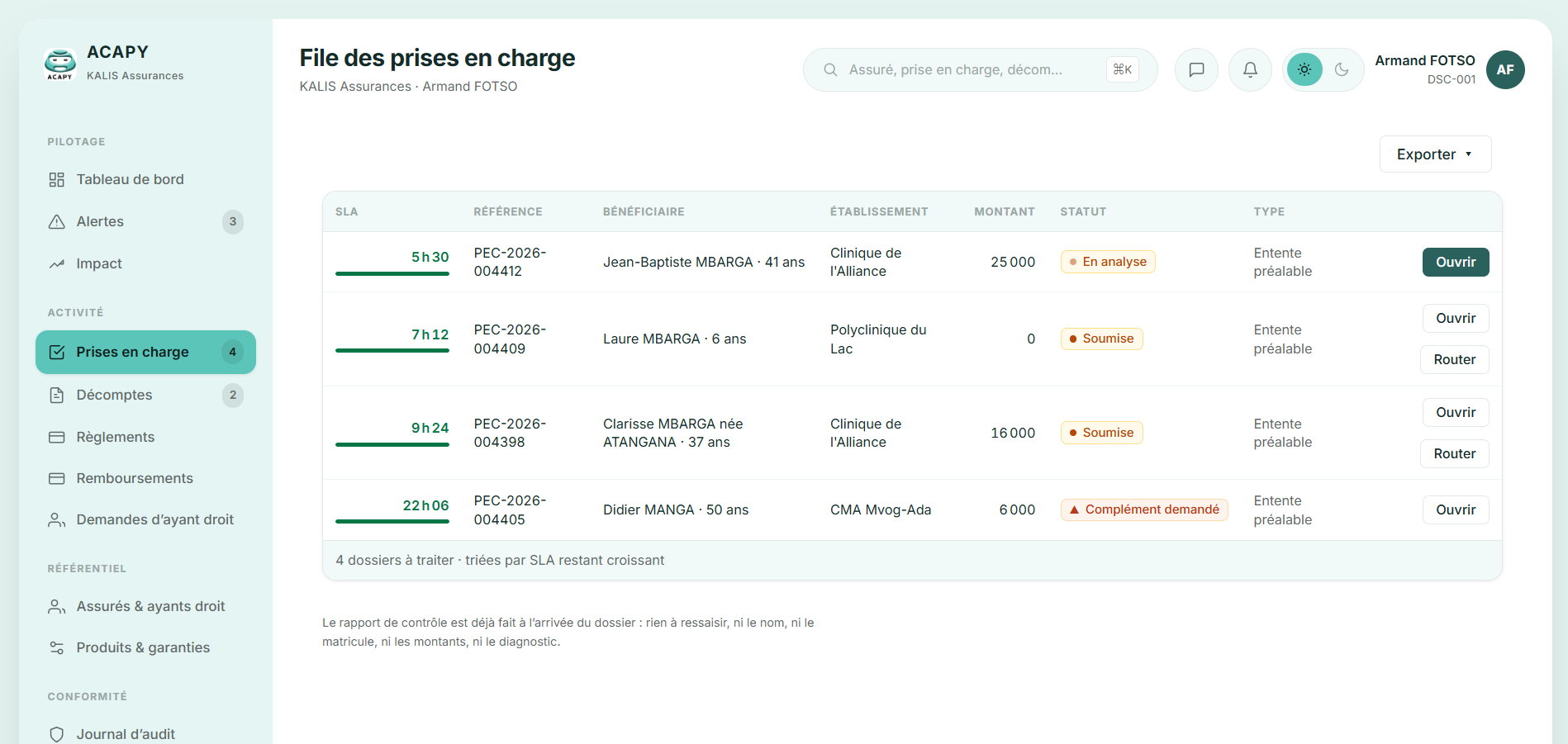Image resolution: width=1568 pixels, height=744 pixels.
Task: Click the STATUT column header
Action: pos(1083,211)
